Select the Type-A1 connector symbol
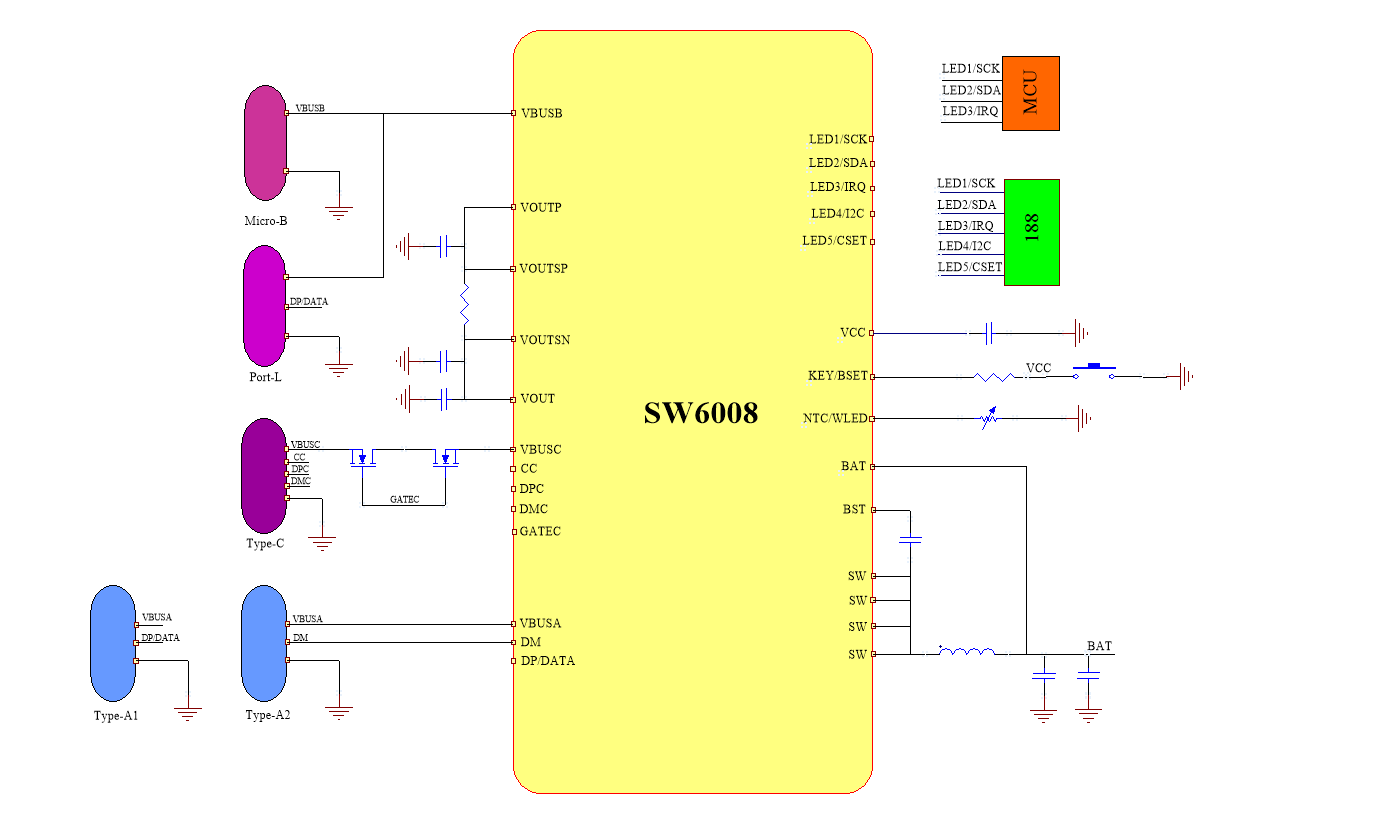The height and width of the screenshot is (820, 1393). (x=113, y=644)
